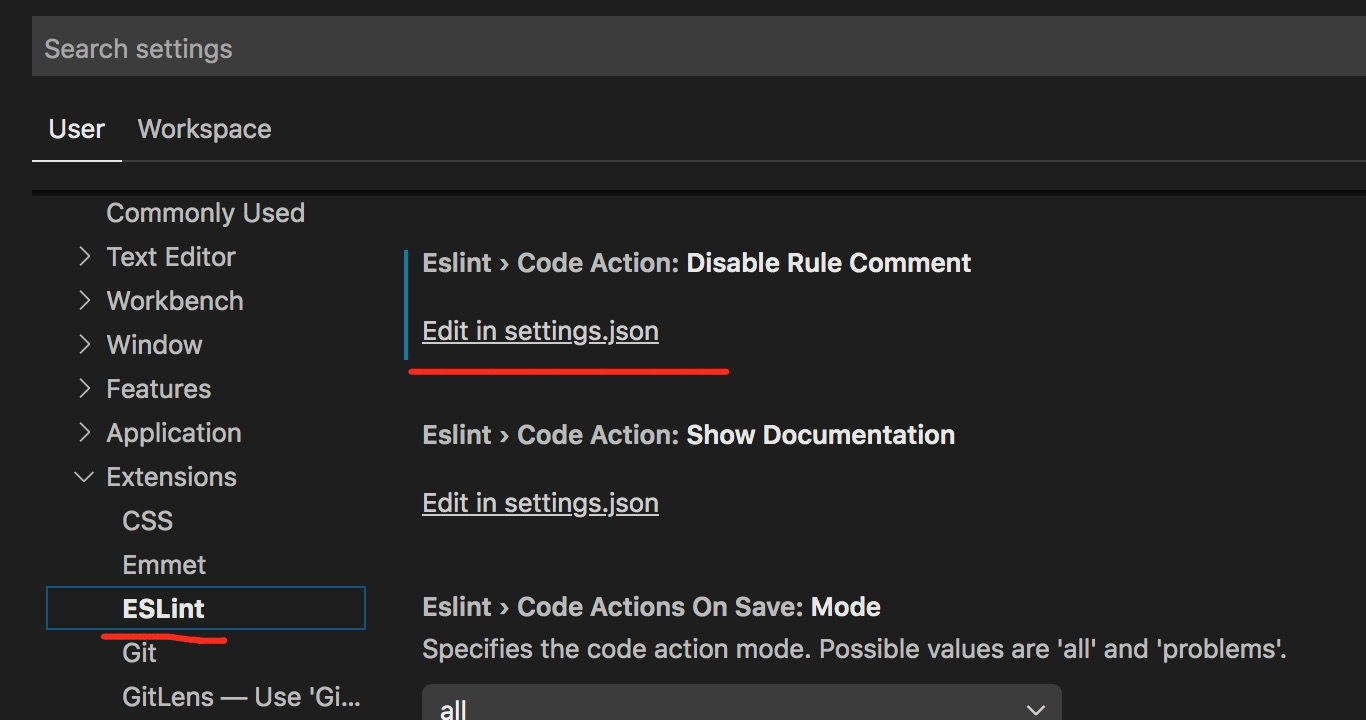The image size is (1366, 720).
Task: Expand the Text Editor chevron
Action: (x=85, y=257)
